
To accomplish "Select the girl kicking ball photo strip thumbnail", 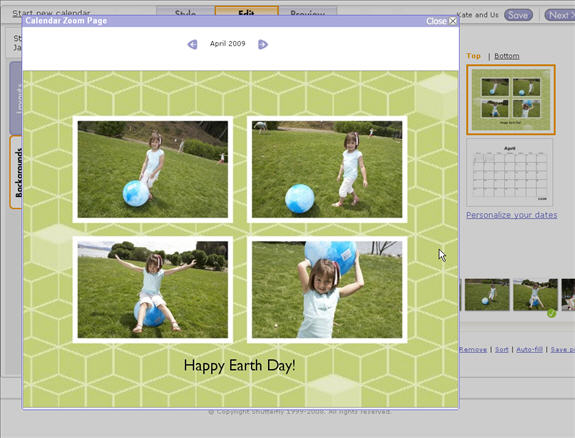I will (487, 295).
